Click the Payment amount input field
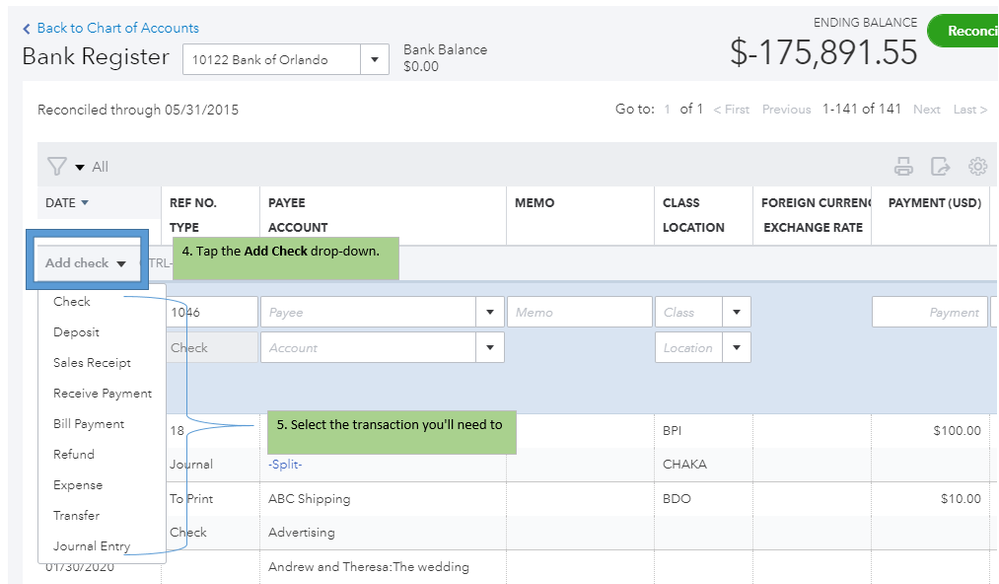This screenshot has height=584, width=999. 929,312
